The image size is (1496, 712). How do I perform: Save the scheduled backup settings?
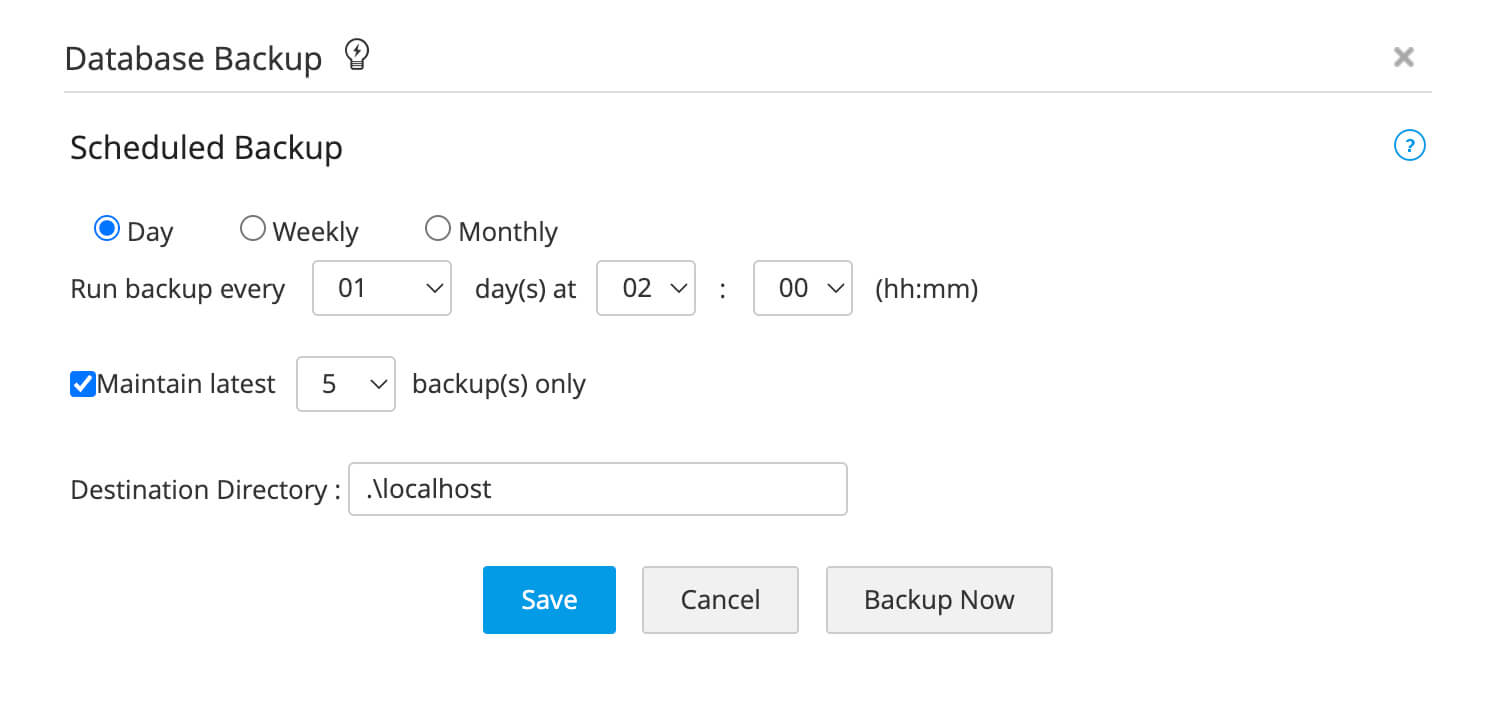click(x=549, y=600)
